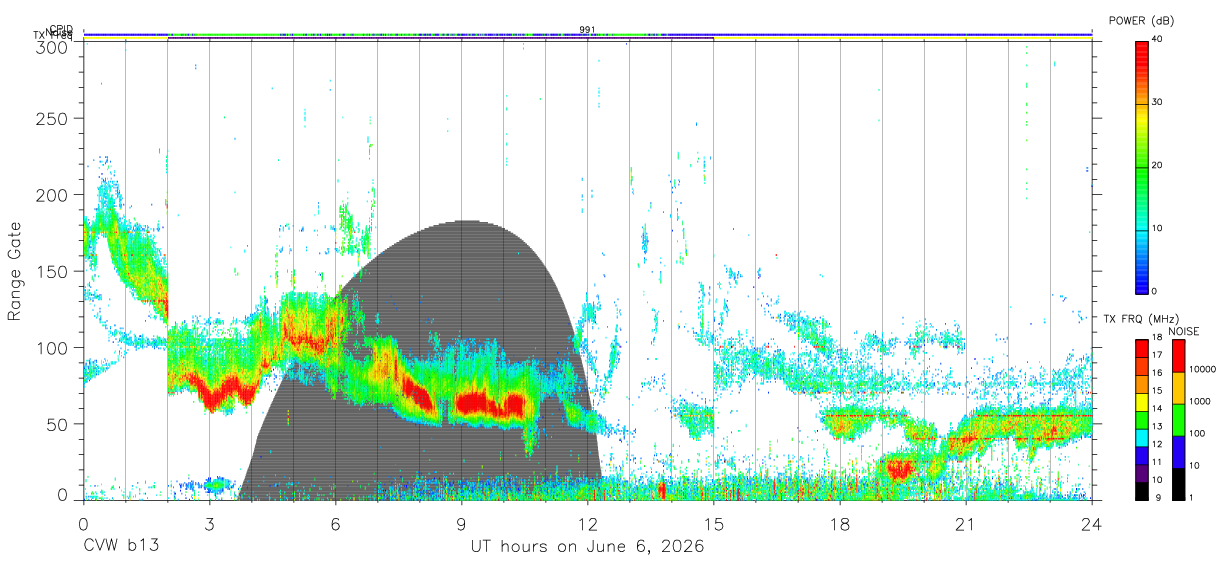Viewport: 1228px width, 567px height.
Task: Click the 1000 label in the NOISE legend
Action: [1200, 401]
